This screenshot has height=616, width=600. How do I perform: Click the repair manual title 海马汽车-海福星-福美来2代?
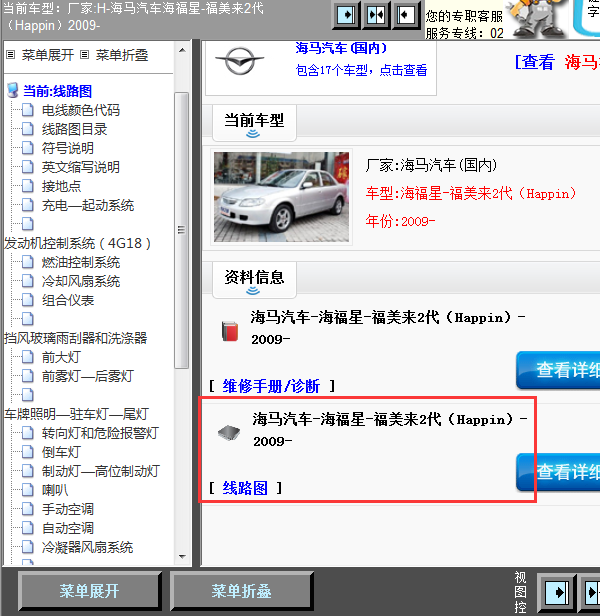(388, 328)
